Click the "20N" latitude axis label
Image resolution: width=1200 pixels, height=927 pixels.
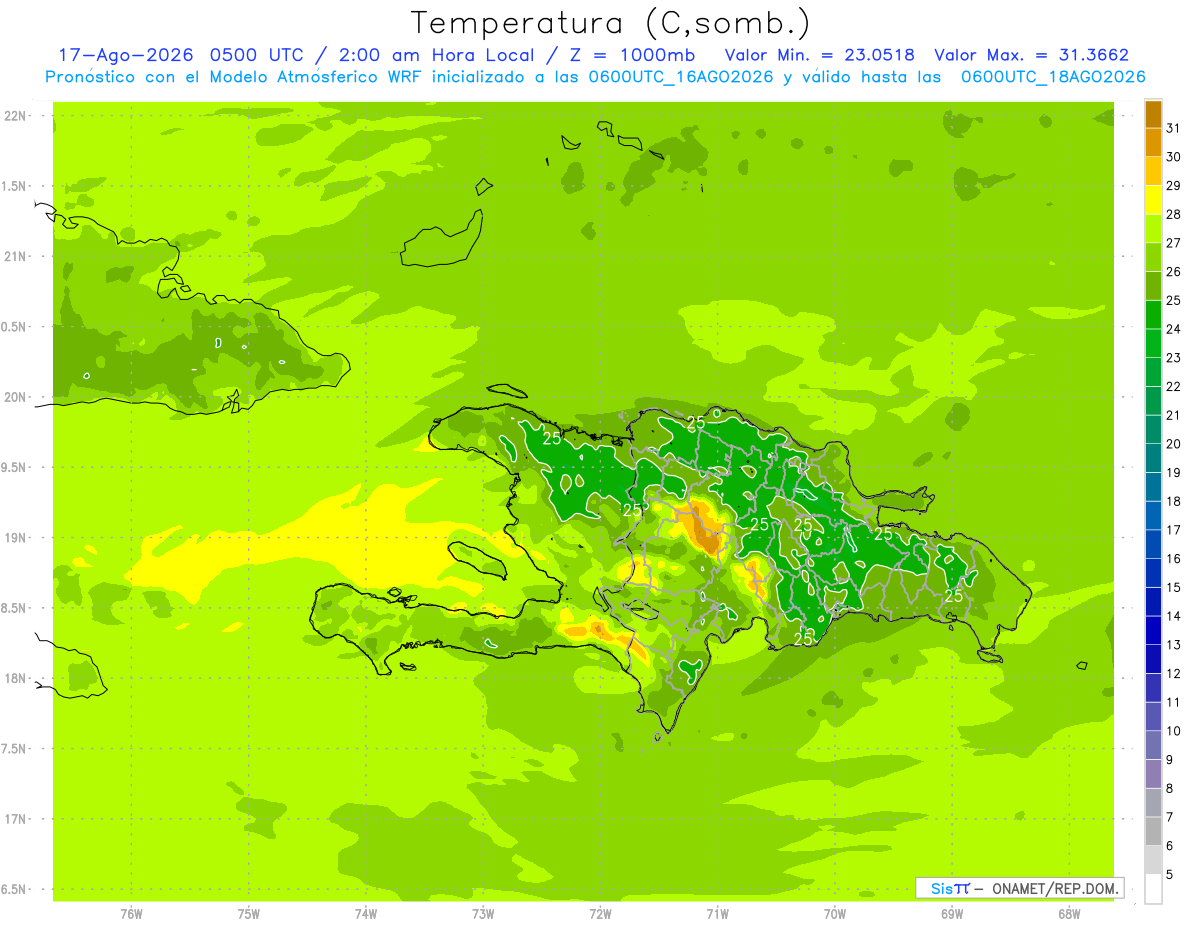(x=15, y=397)
